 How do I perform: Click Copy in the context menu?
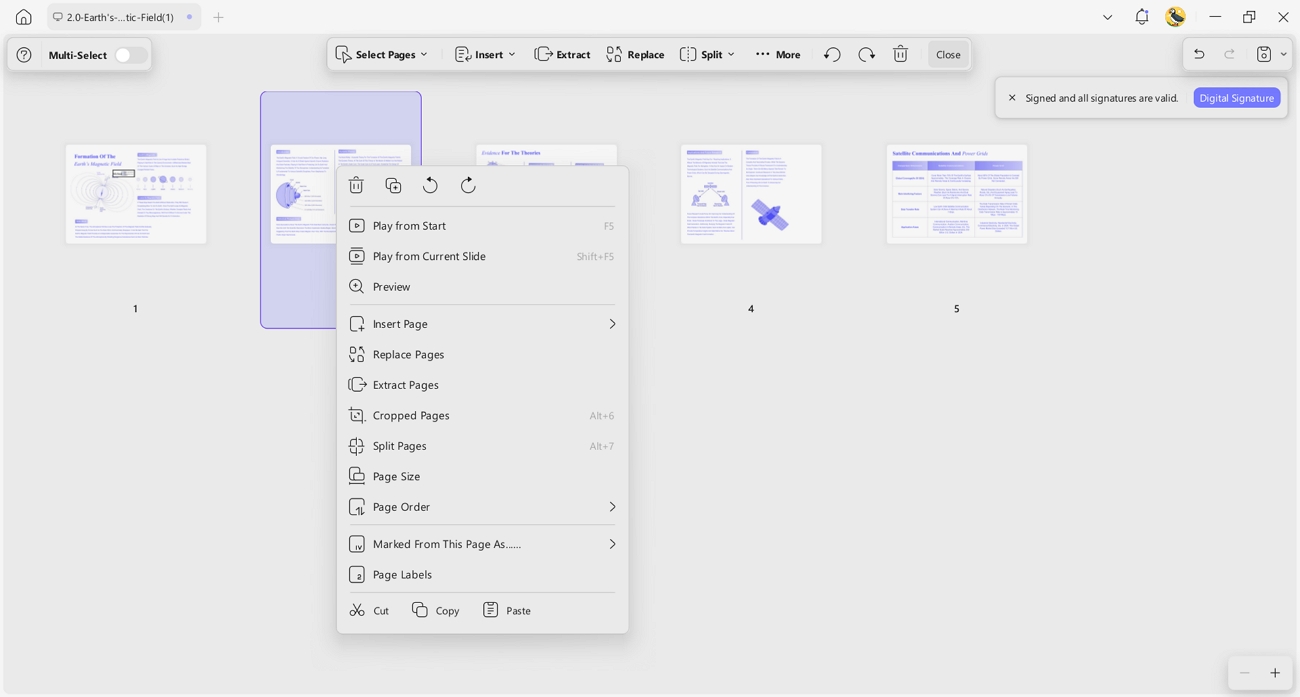click(435, 610)
